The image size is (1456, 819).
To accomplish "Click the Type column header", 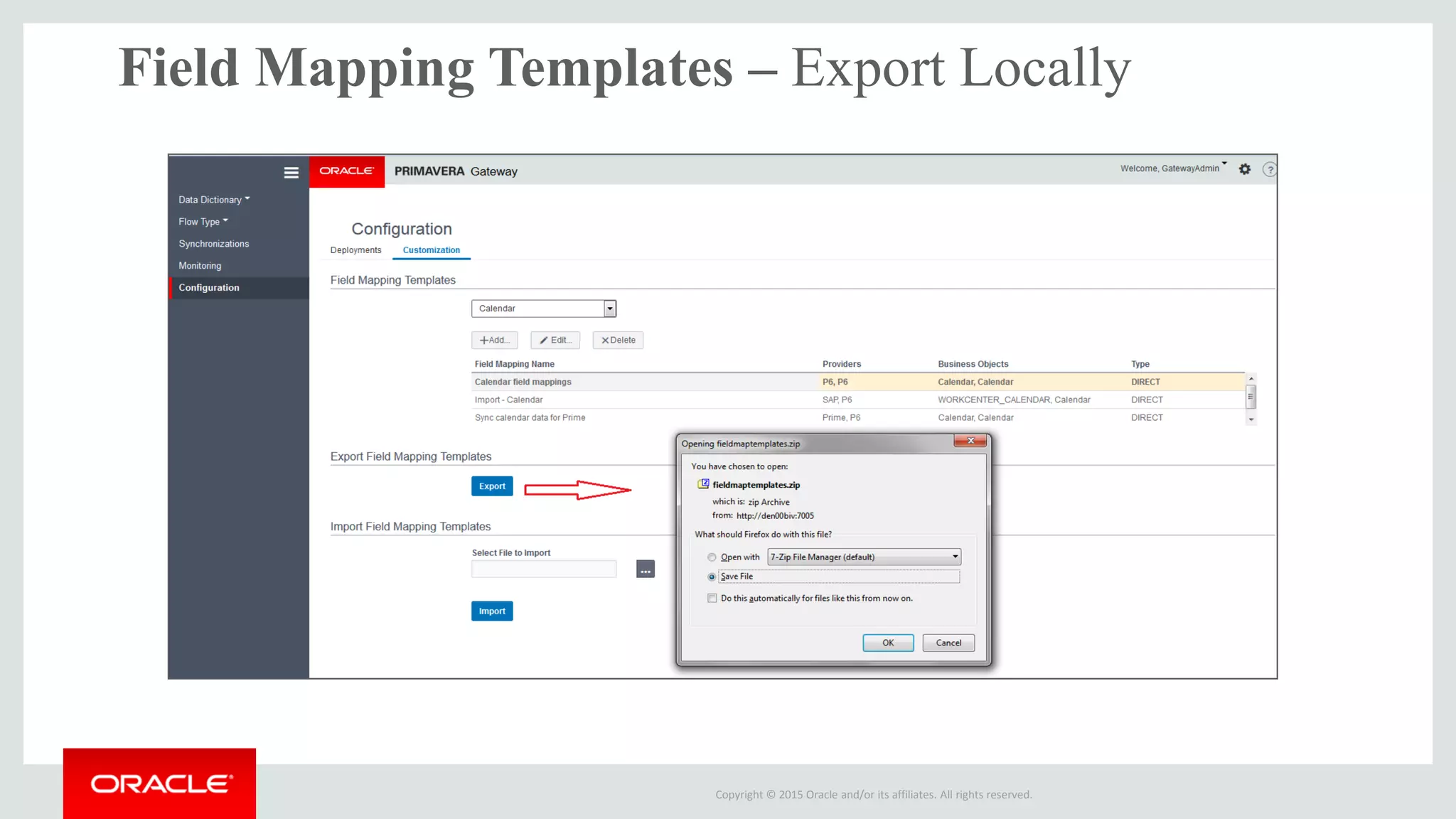I will click(x=1140, y=364).
